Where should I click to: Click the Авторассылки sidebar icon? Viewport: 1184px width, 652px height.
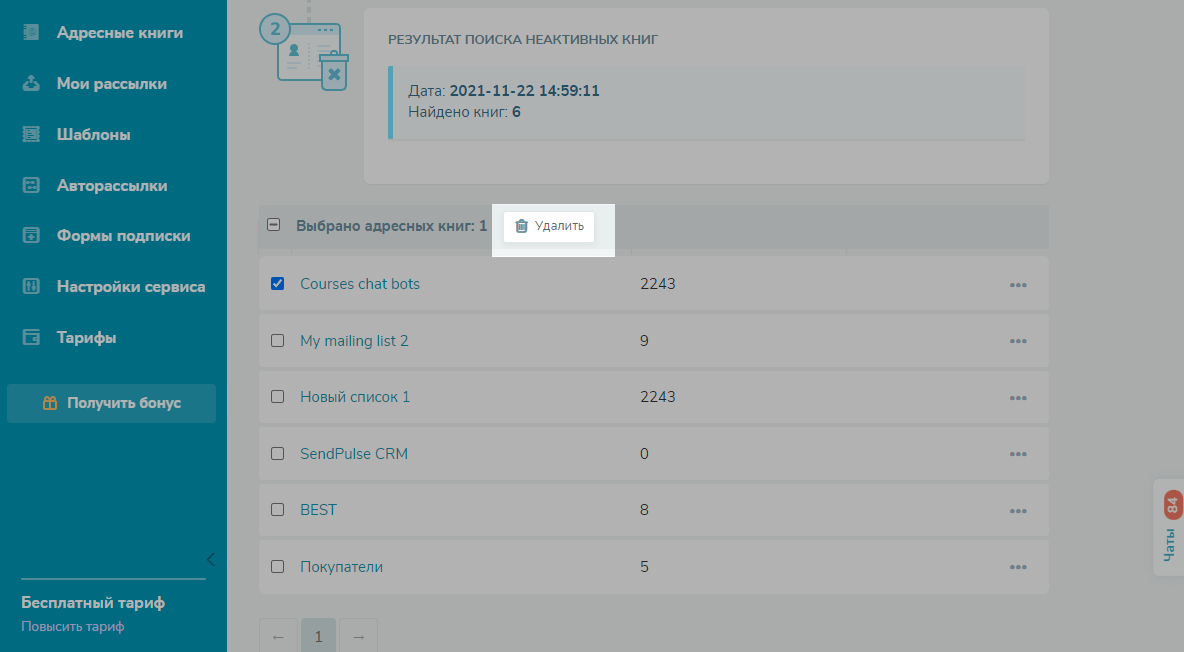(31, 185)
